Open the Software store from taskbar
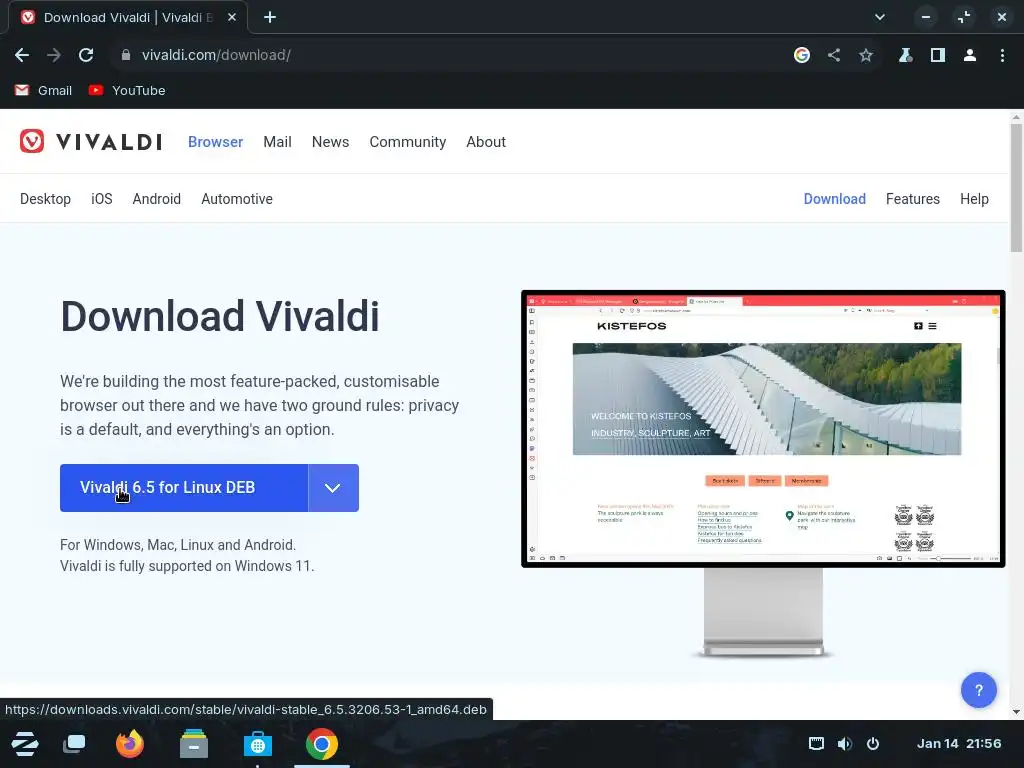The height and width of the screenshot is (768, 1024). pos(258,744)
